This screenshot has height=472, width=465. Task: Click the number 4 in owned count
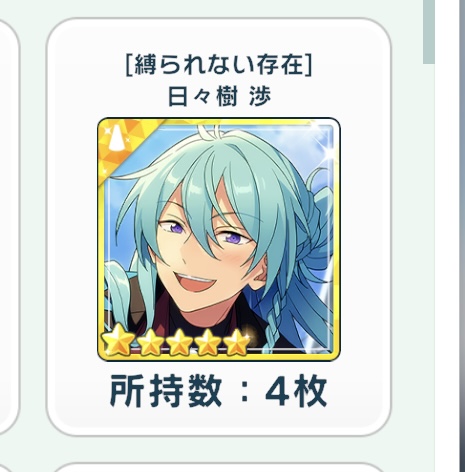click(x=277, y=393)
